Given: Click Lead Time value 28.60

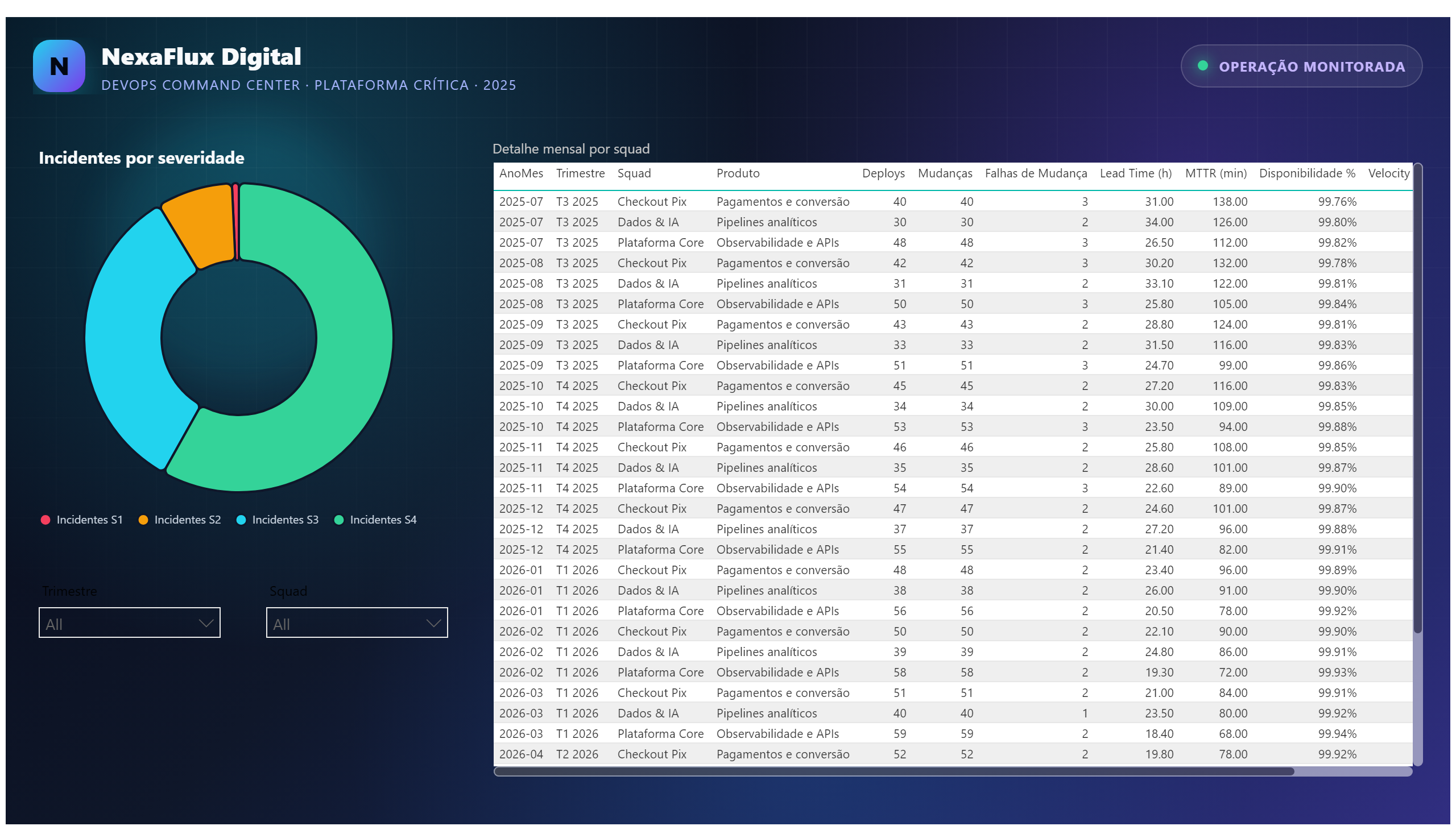Looking at the screenshot, I should (1159, 468).
